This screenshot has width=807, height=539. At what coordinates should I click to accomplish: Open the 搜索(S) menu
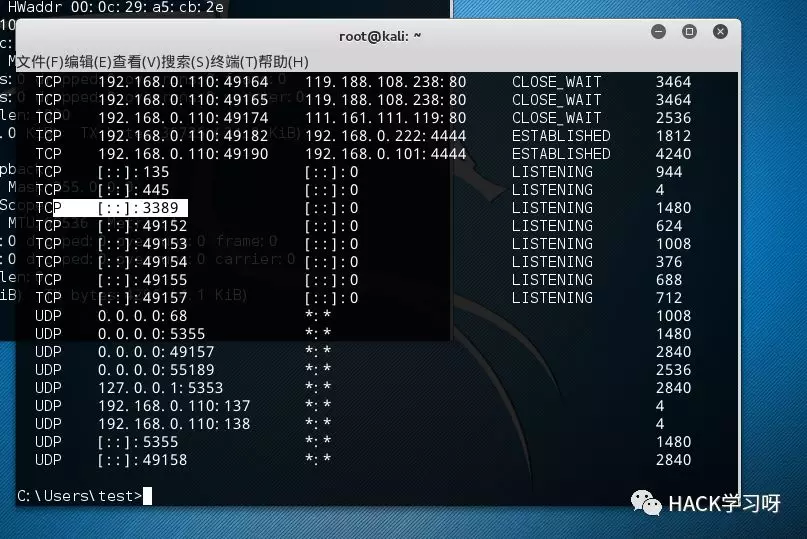tap(185, 62)
